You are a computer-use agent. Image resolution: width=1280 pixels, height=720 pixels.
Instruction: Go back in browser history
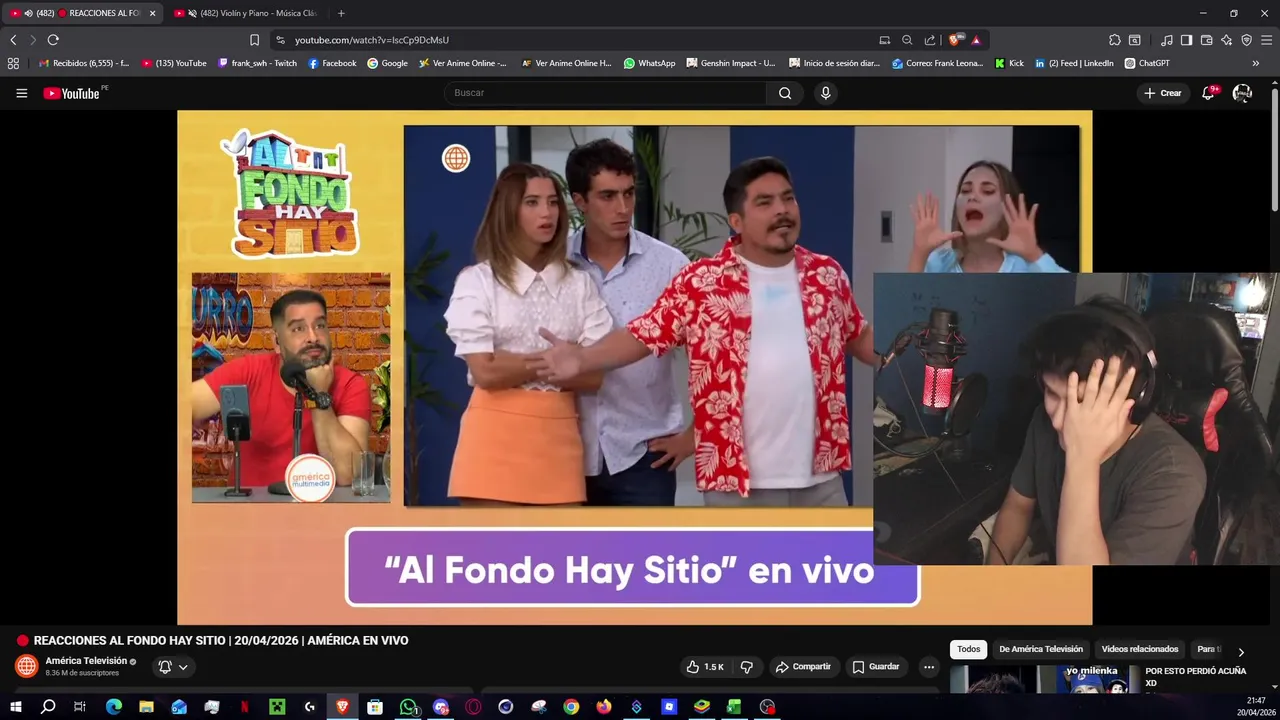[x=13, y=40]
